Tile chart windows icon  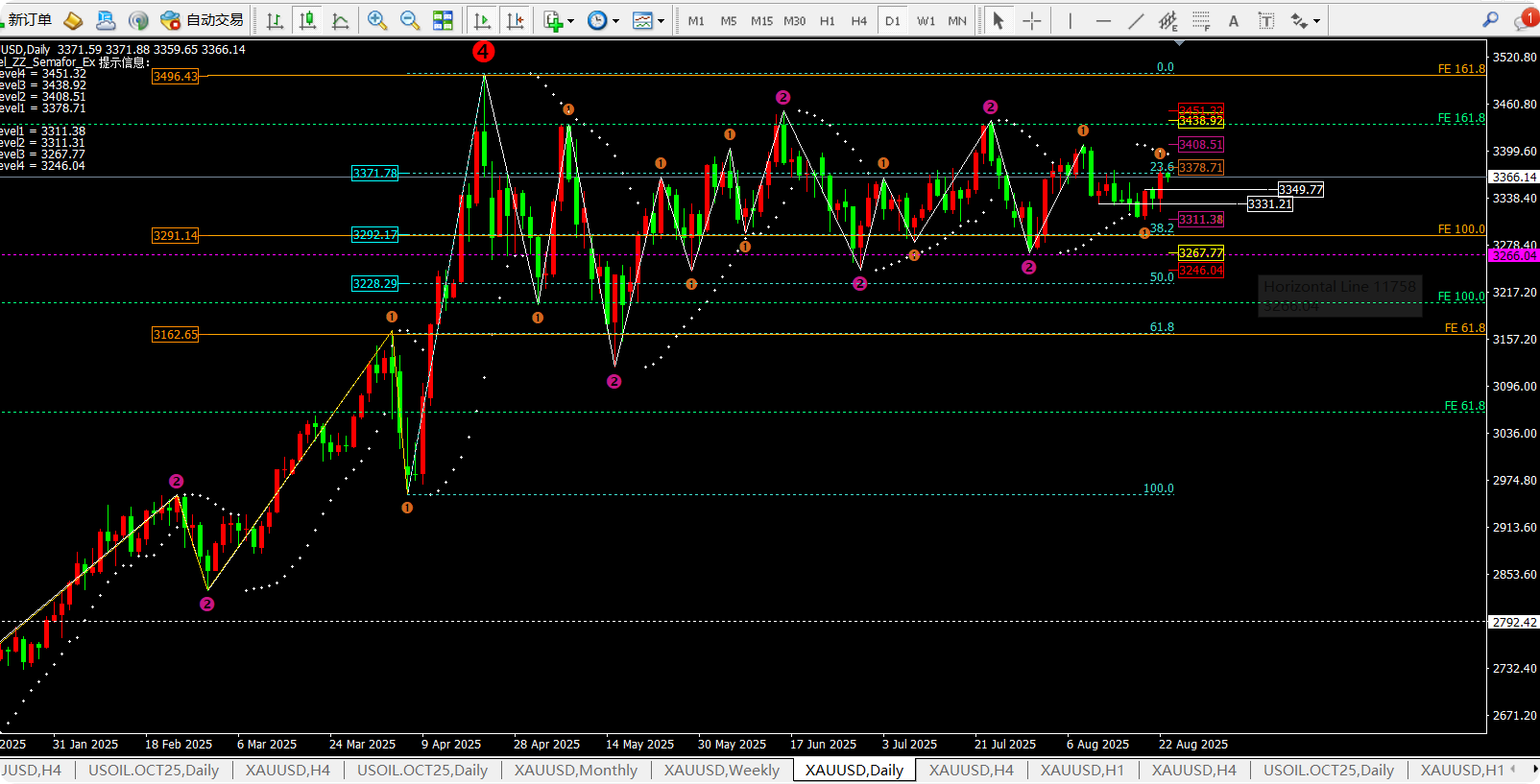pyautogui.click(x=443, y=20)
